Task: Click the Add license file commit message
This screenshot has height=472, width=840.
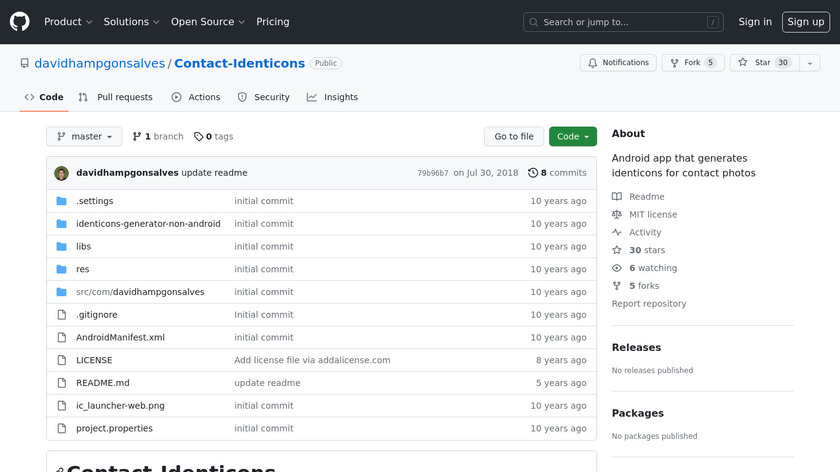Action: click(312, 360)
